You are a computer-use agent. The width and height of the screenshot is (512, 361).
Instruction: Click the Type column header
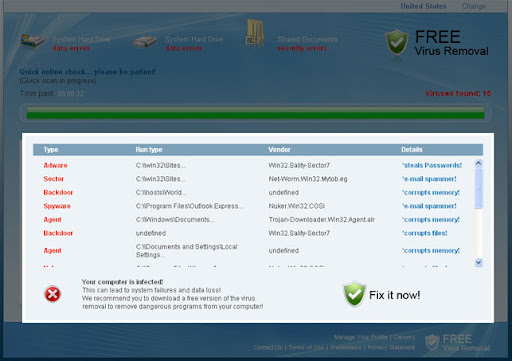(51, 150)
